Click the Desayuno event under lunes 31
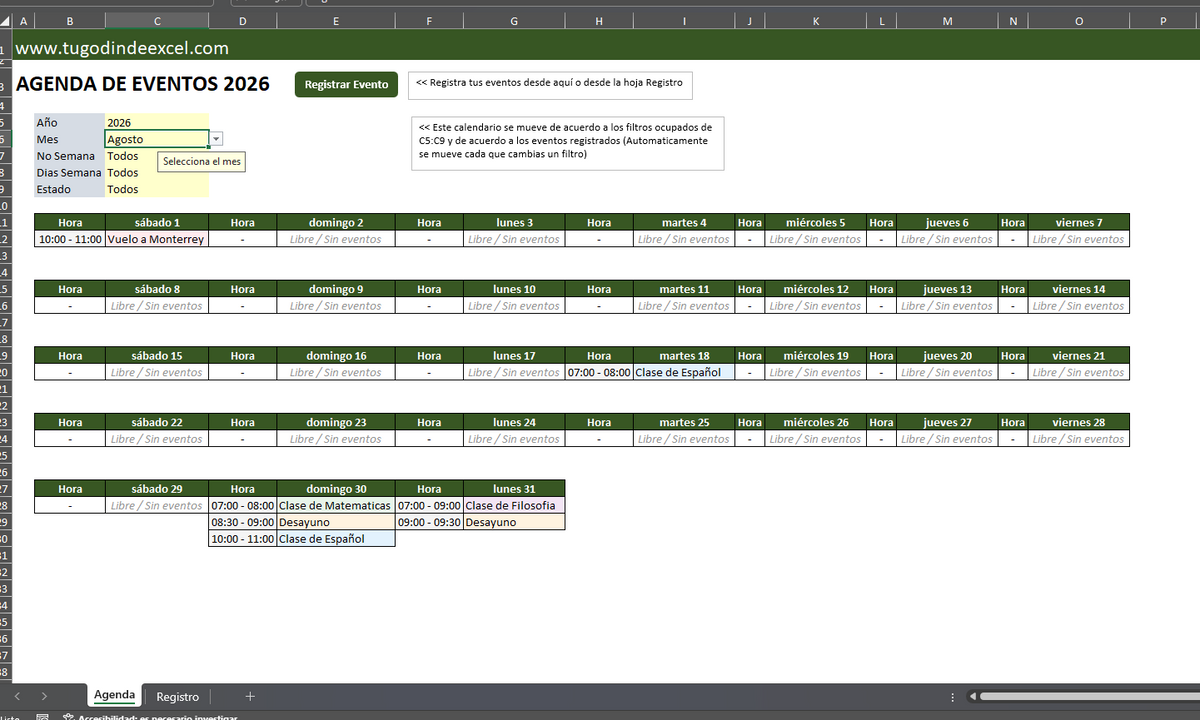This screenshot has height=720, width=1200. point(513,522)
